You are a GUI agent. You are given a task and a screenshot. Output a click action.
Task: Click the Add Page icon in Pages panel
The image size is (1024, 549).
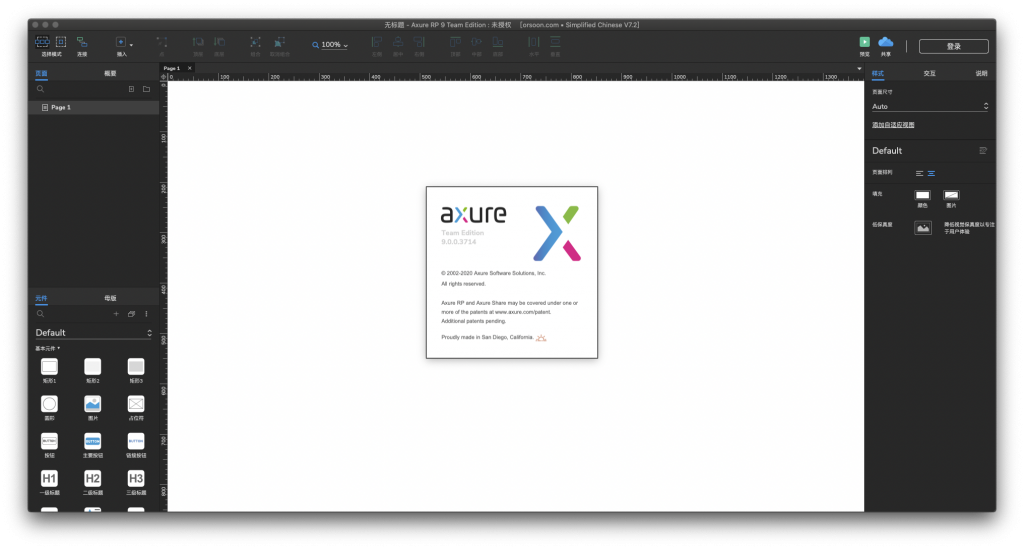[x=131, y=89]
